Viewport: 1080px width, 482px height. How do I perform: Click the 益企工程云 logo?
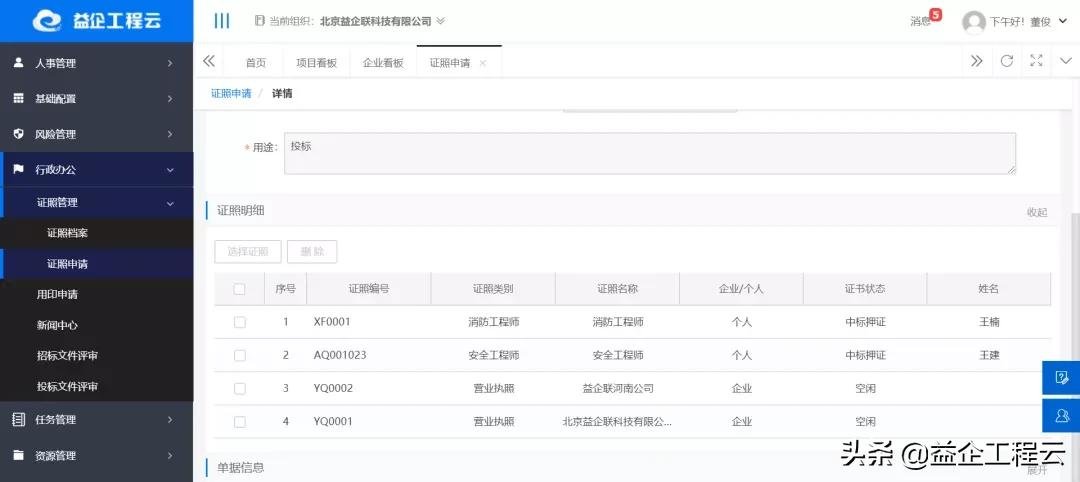click(96, 20)
